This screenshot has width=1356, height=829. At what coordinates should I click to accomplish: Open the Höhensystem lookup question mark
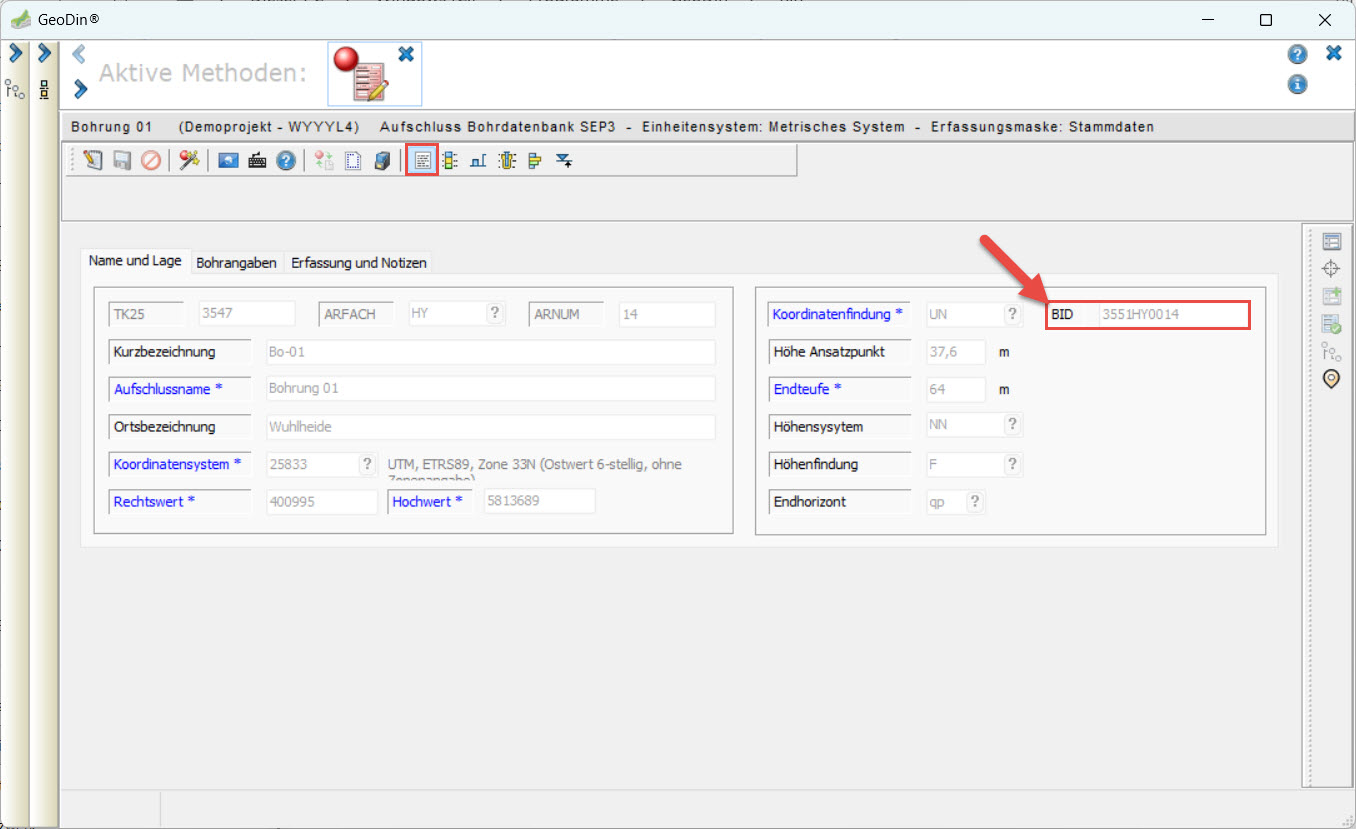point(1012,425)
